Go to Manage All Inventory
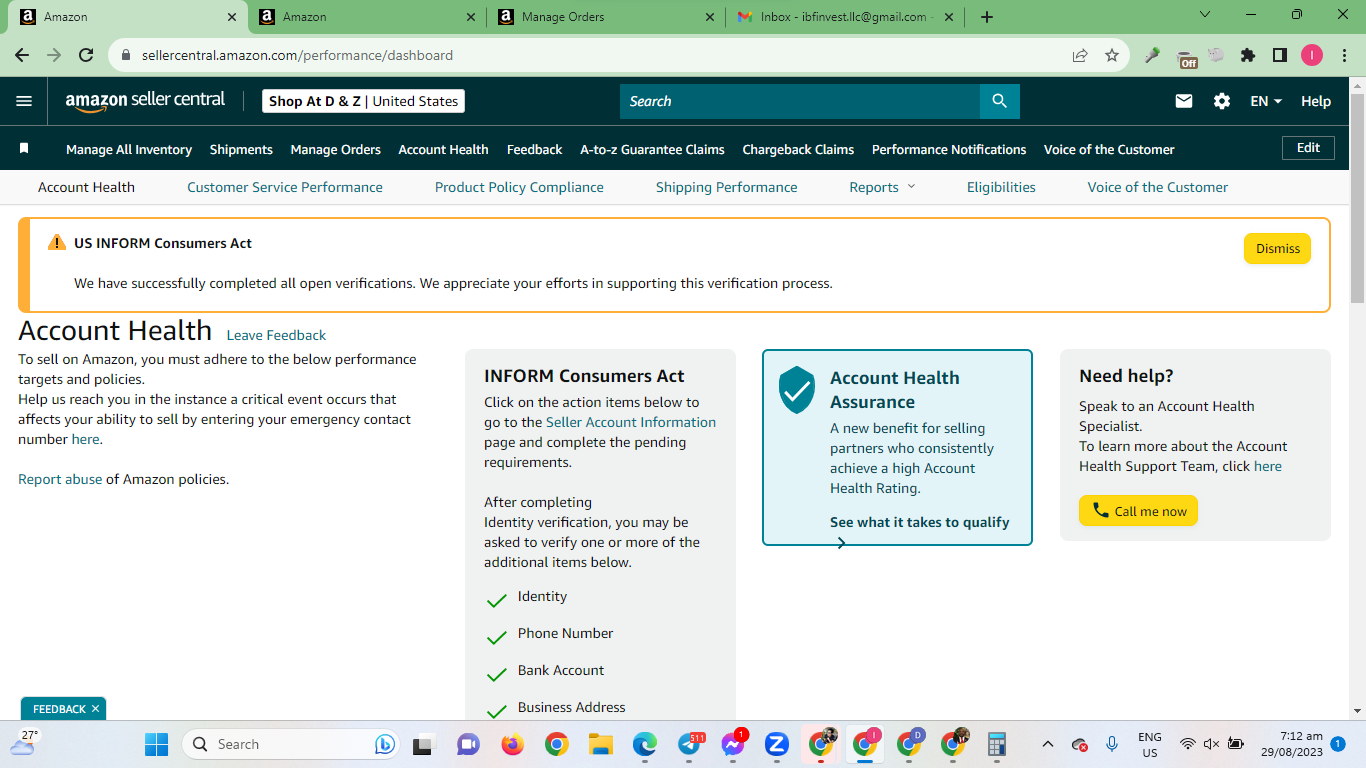Image resolution: width=1366 pixels, height=768 pixels. [129, 149]
